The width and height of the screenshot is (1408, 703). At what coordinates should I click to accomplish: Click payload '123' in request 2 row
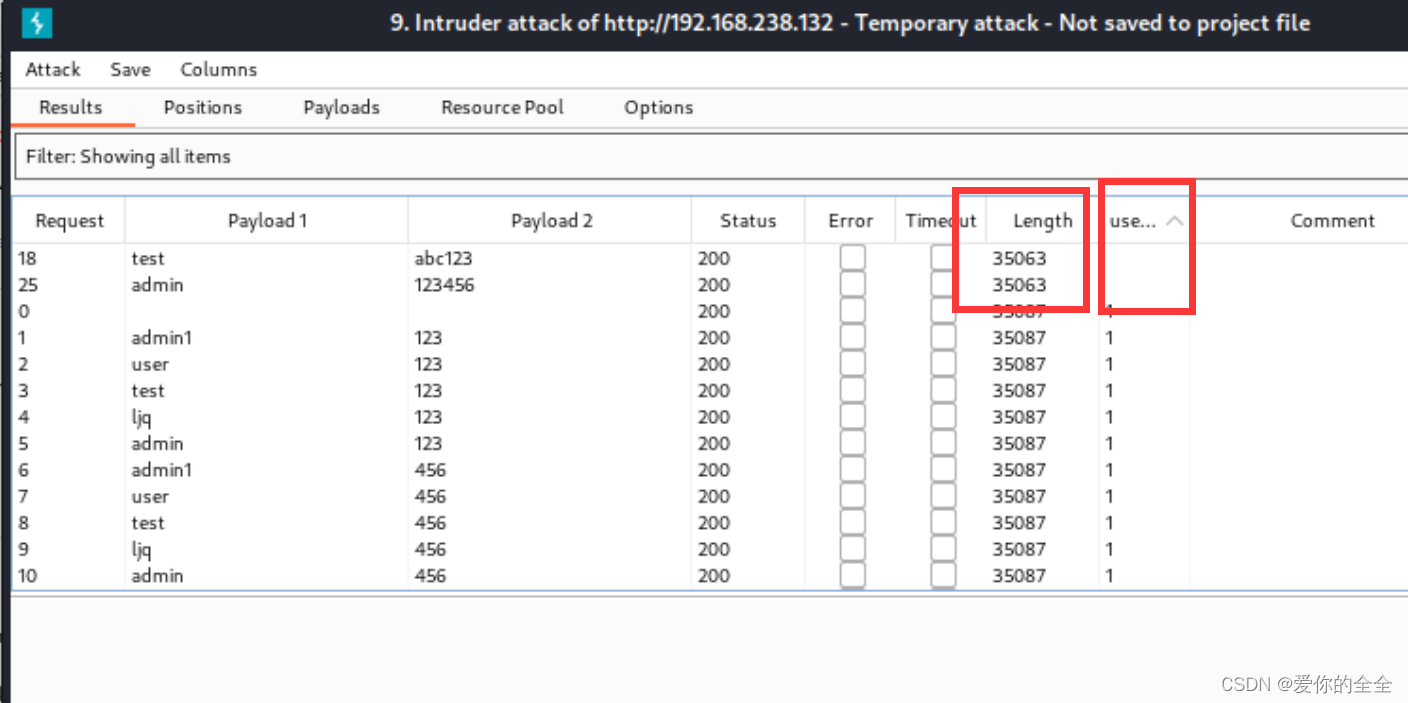click(428, 364)
